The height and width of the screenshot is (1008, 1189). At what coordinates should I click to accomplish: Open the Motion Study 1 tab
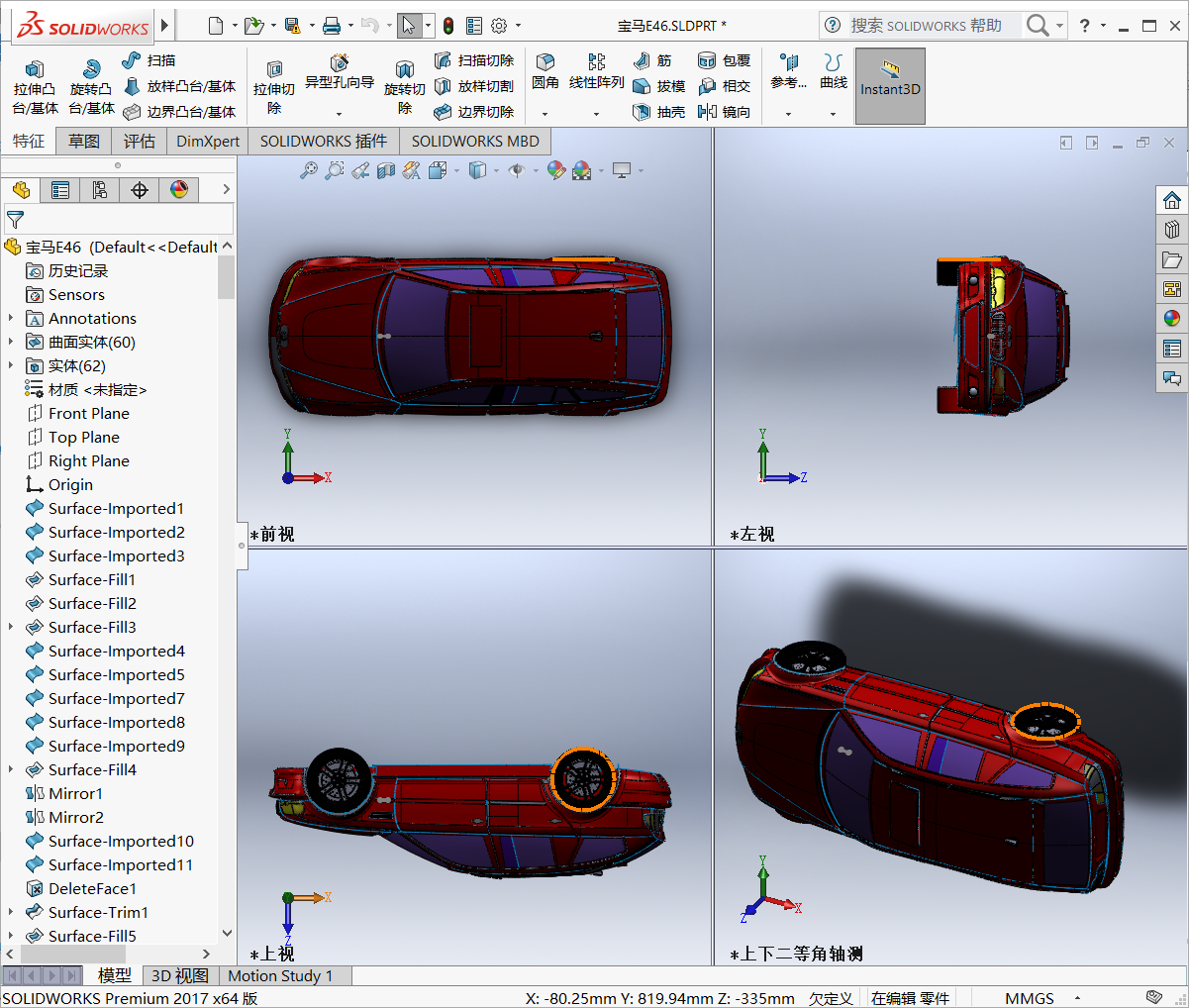coord(280,976)
